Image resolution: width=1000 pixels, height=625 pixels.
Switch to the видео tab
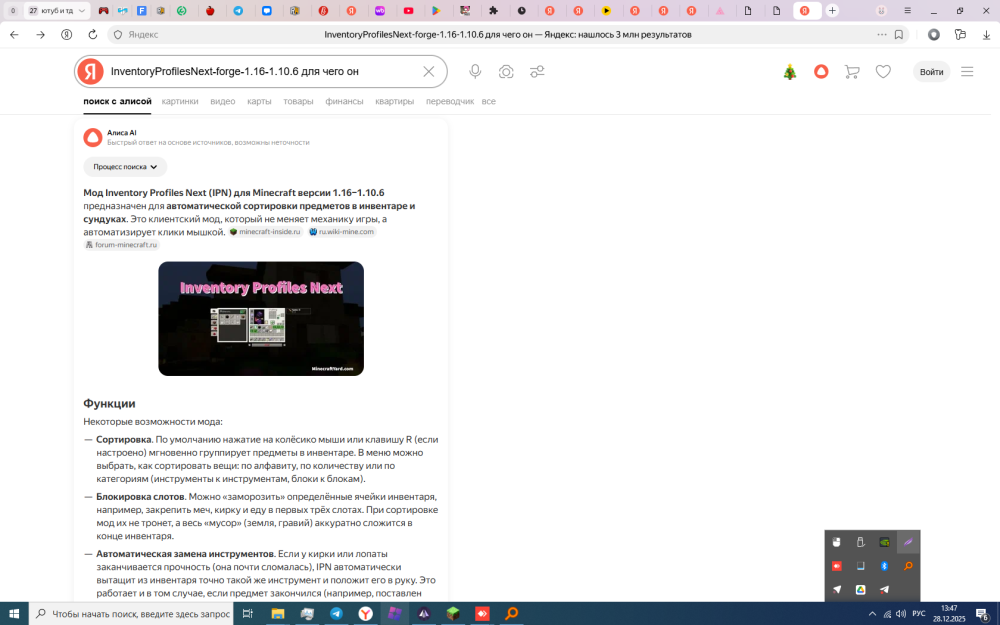point(223,101)
